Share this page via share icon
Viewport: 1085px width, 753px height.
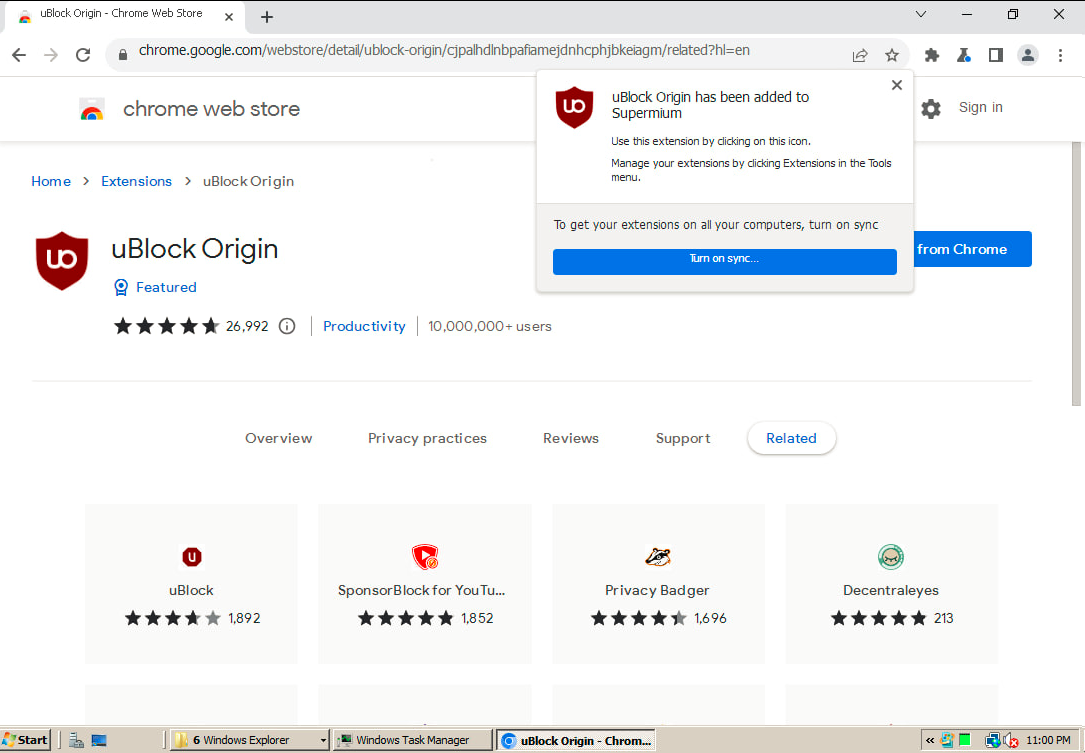click(859, 55)
